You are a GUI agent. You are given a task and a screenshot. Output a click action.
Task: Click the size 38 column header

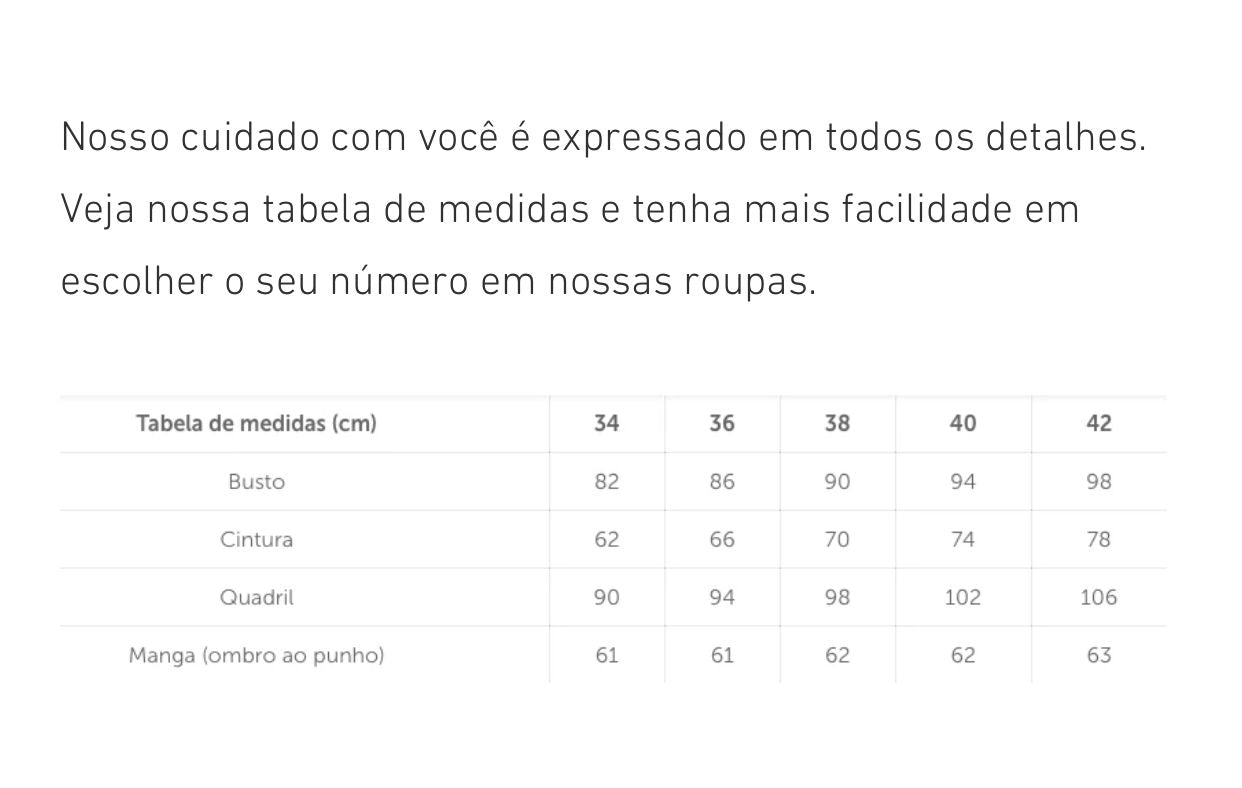(x=837, y=423)
